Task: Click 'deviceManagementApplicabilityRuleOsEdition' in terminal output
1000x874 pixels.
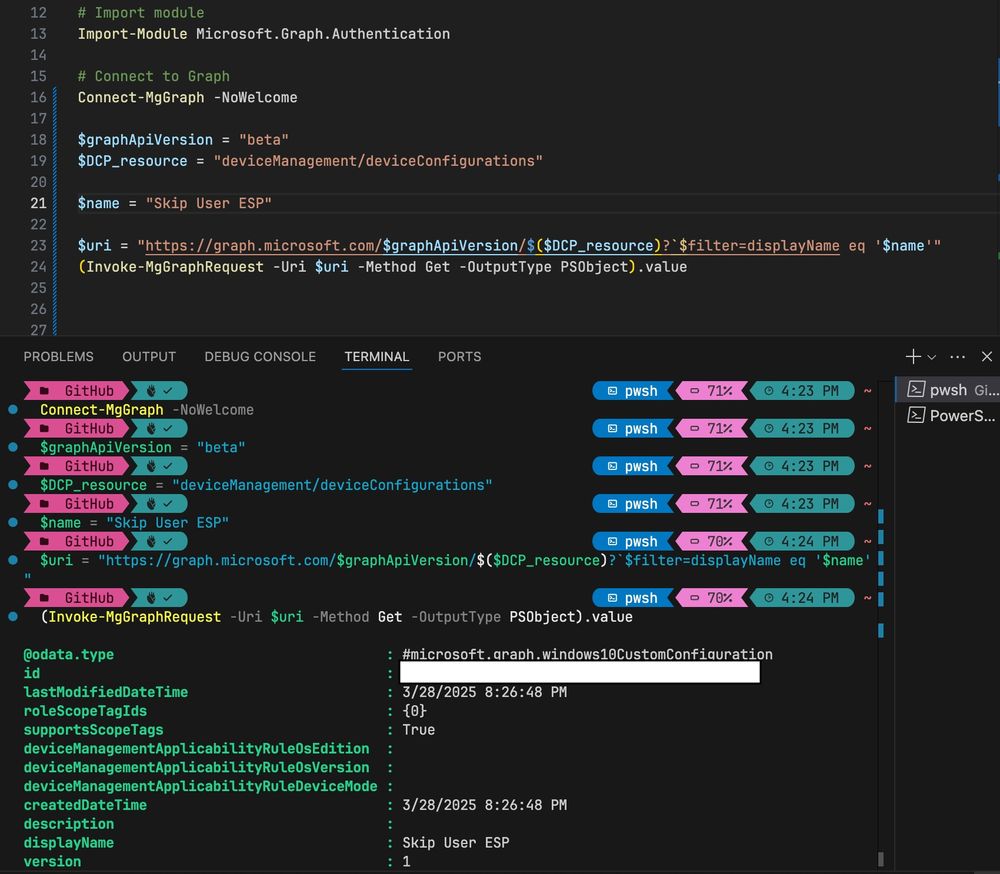Action: [x=196, y=749]
